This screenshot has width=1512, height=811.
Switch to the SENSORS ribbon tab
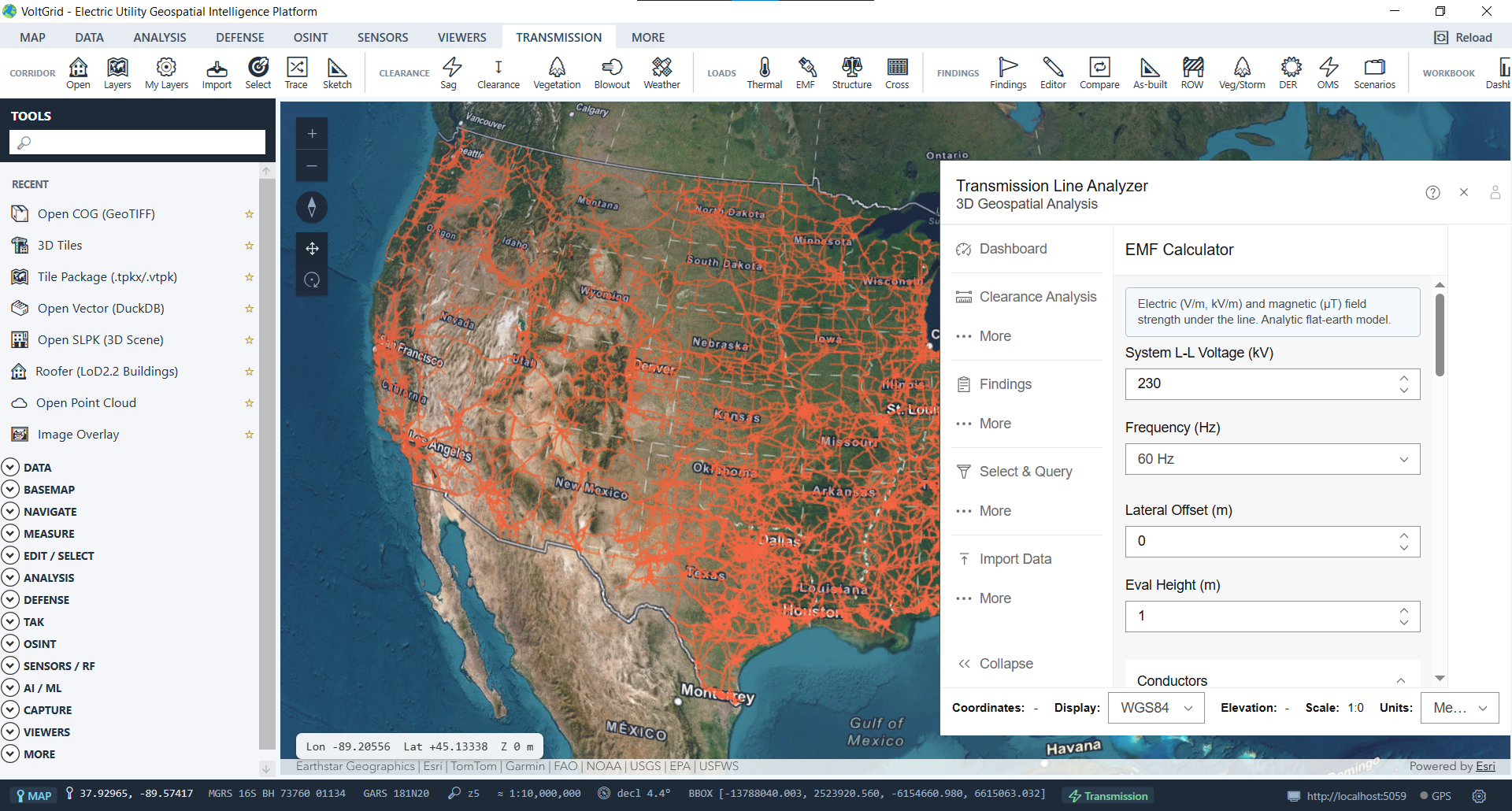383,37
